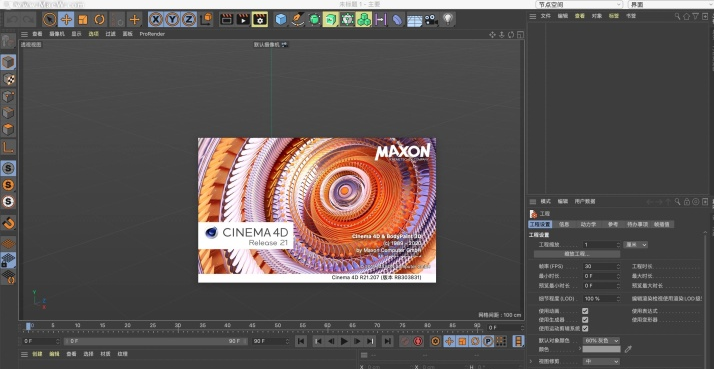
Task: Activate the Move tool in top toolbar
Action: point(66,20)
